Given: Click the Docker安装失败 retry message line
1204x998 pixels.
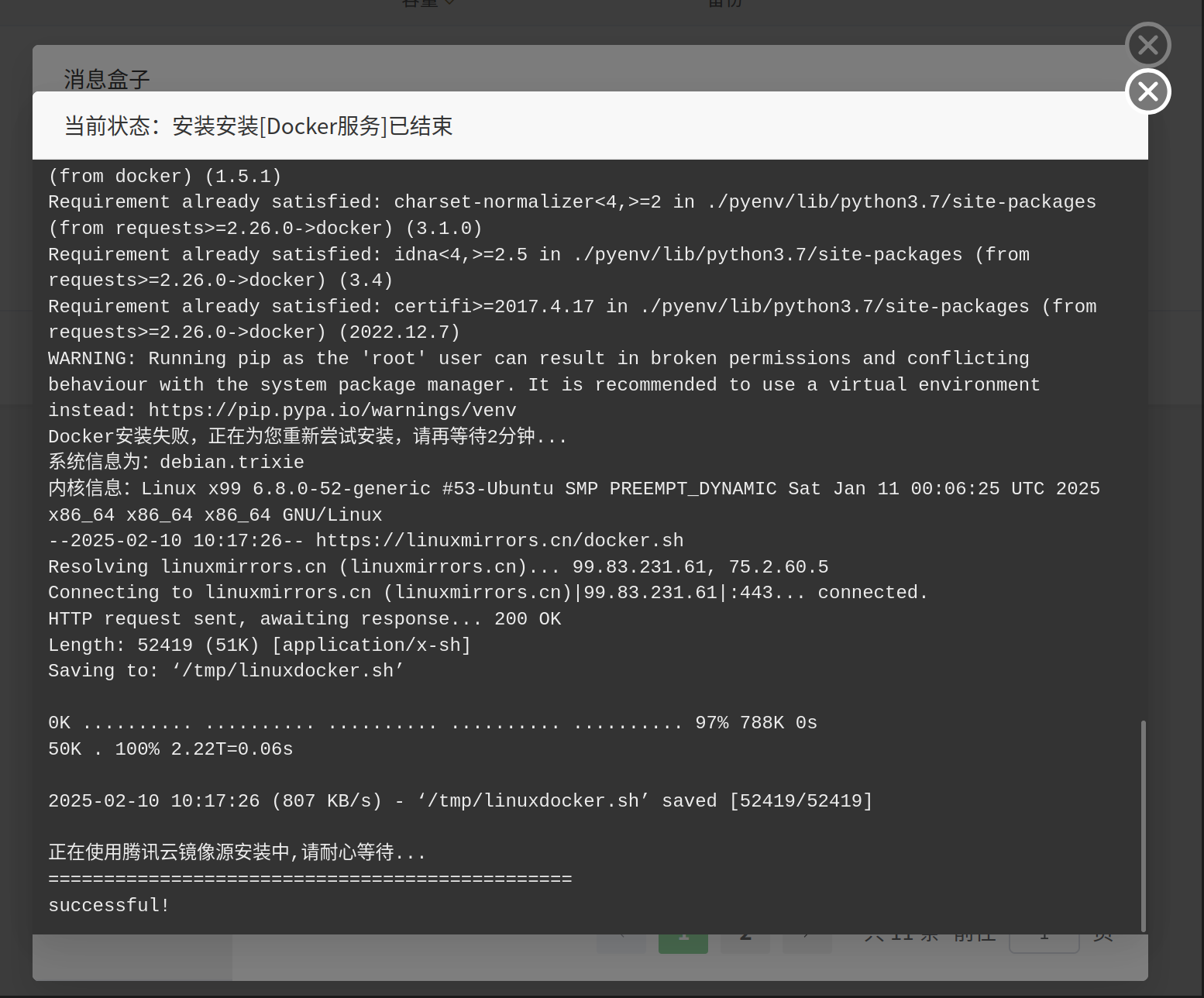Looking at the screenshot, I should [x=308, y=436].
